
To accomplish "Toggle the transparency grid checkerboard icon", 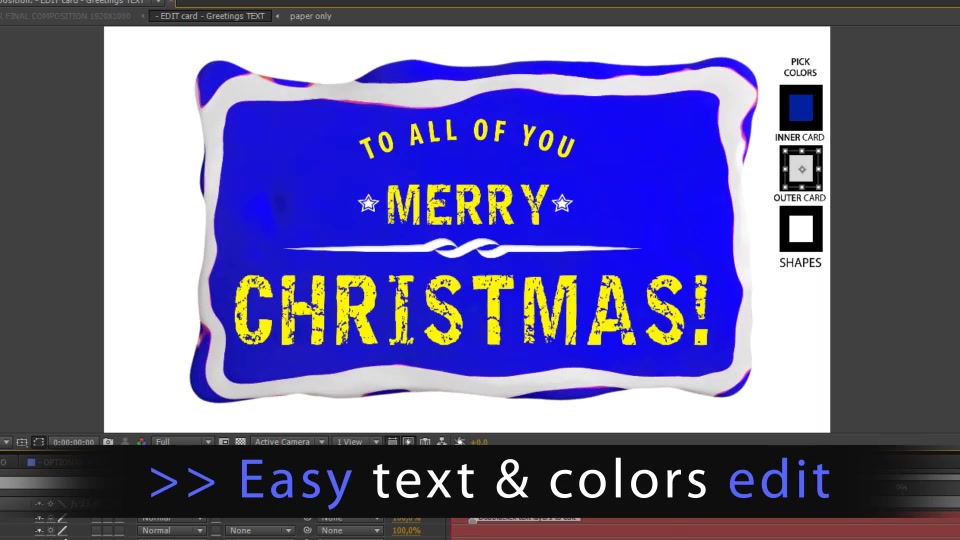I will (241, 441).
